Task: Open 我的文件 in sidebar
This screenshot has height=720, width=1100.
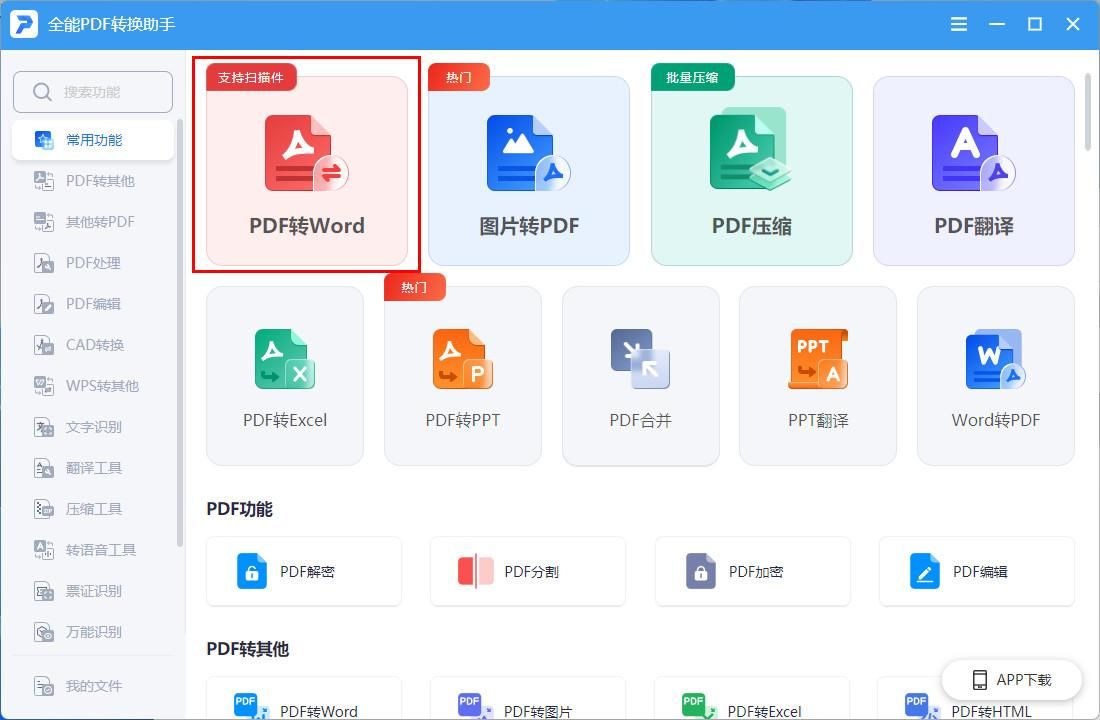Action: click(93, 686)
